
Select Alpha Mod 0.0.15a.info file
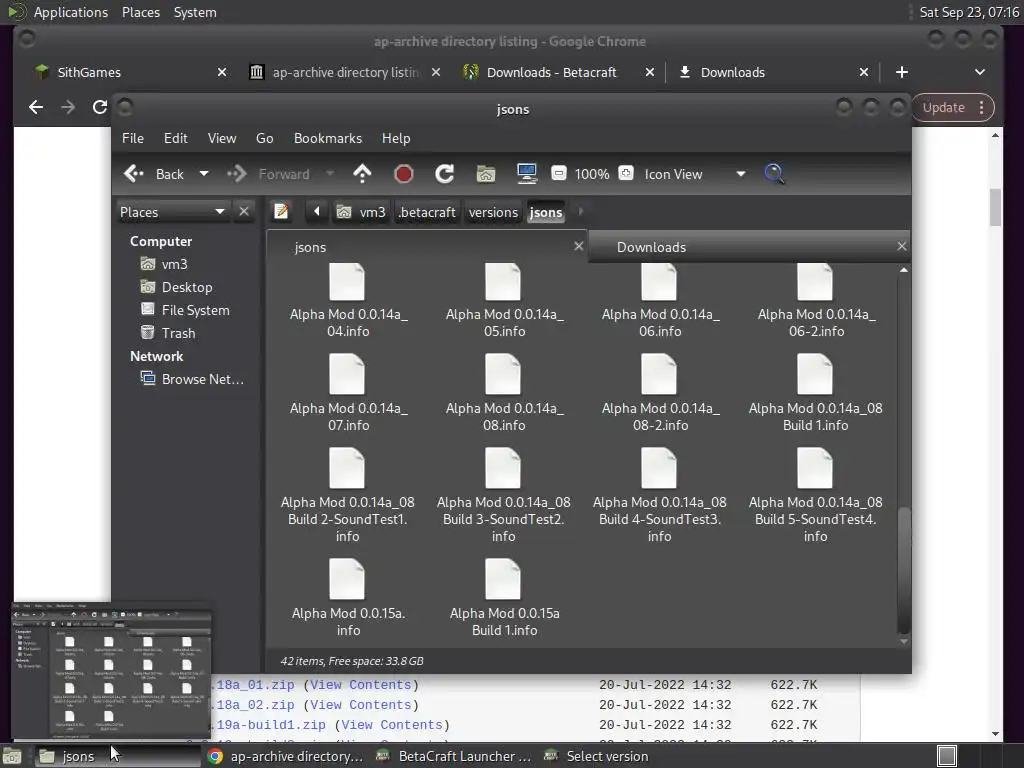coord(348,598)
